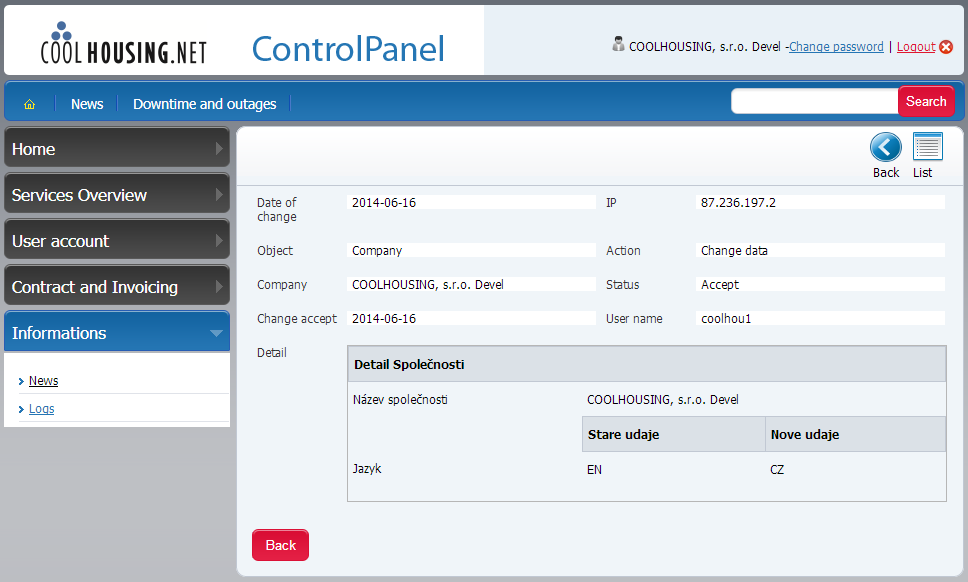Click the red Back button at bottom
Viewport: 968px width, 582px height.
coord(280,545)
